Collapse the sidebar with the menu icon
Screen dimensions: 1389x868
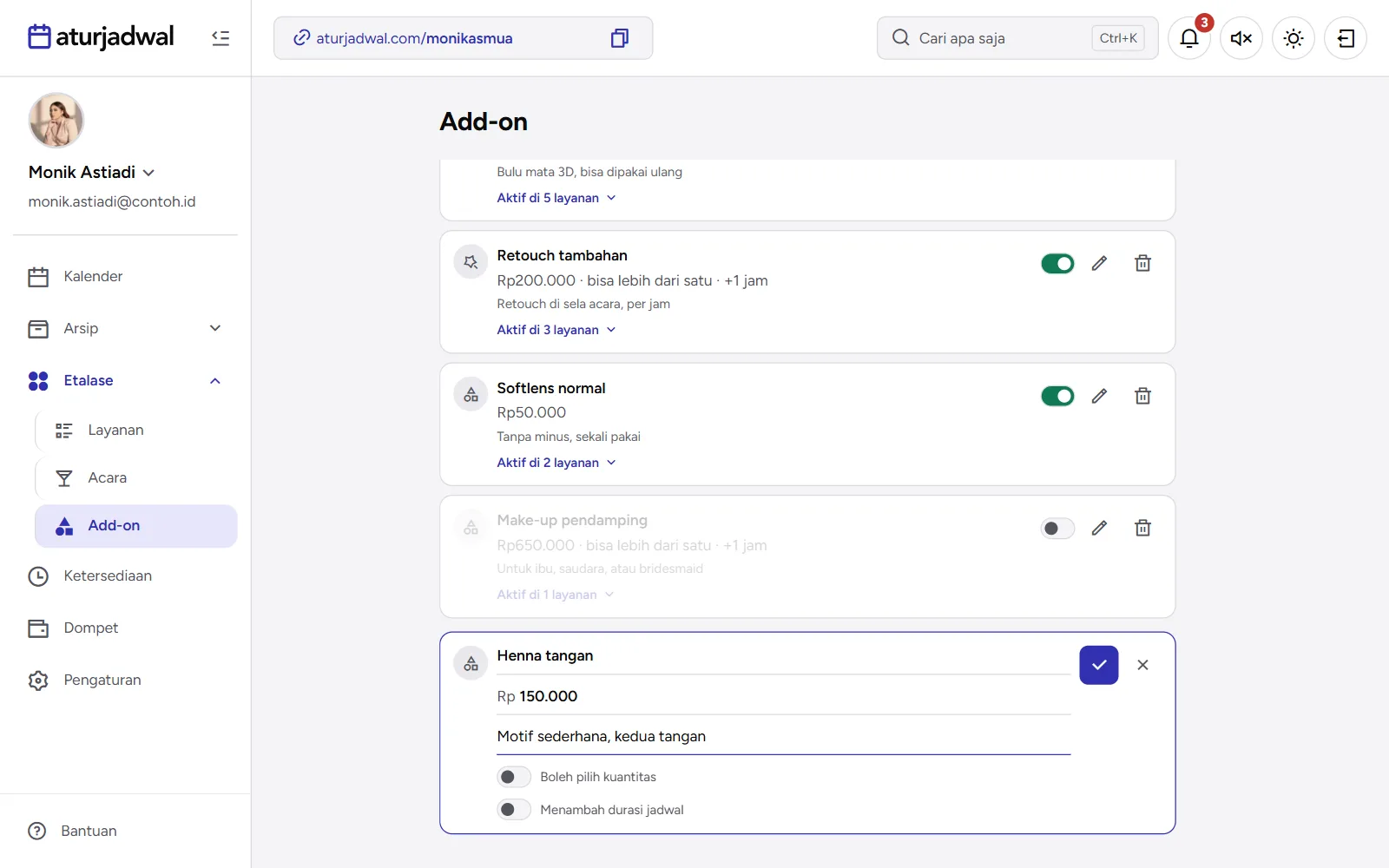221,38
